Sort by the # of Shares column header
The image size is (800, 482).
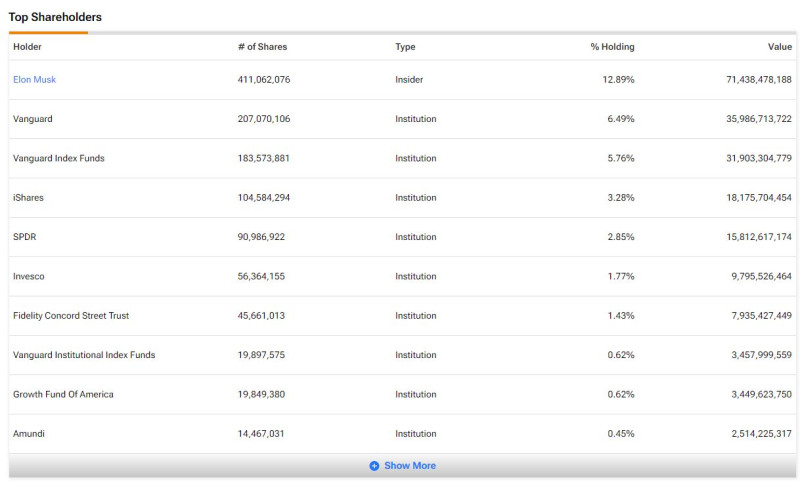coord(262,47)
